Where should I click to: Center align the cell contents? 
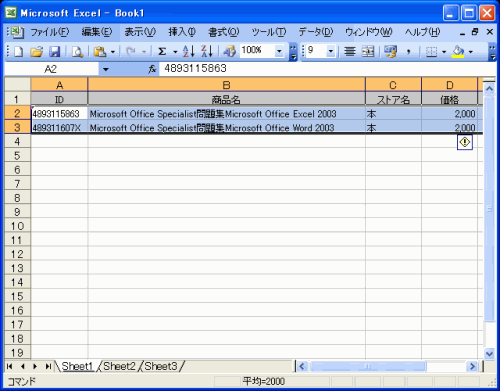(350, 52)
